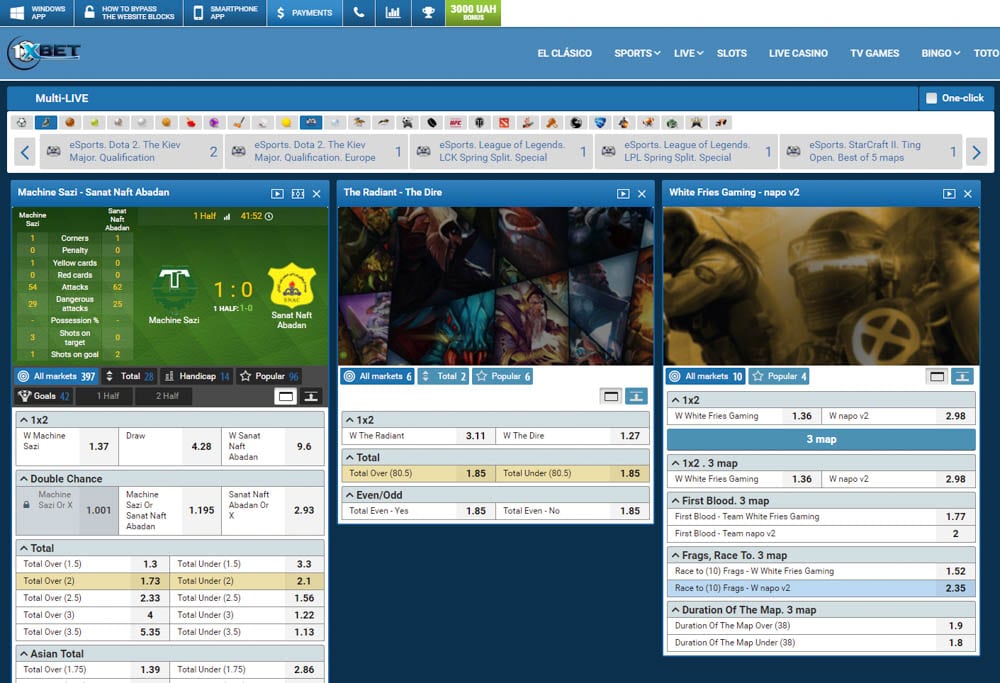1000x683 pixels.
Task: Play video in Machine Sazi panel
Action: click(x=277, y=193)
